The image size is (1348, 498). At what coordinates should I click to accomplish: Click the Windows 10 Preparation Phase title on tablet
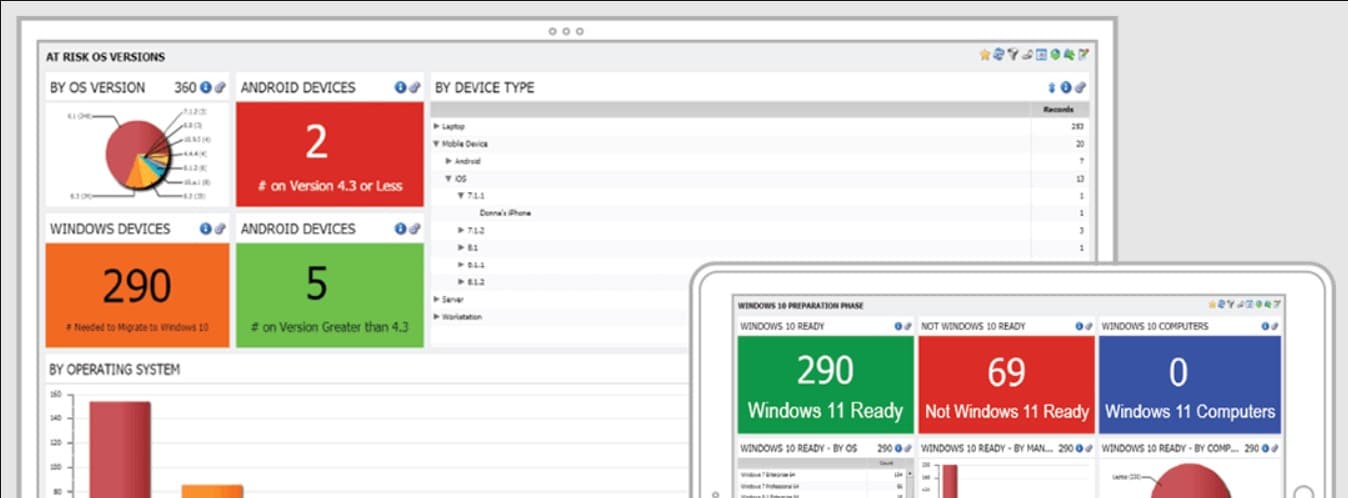[801, 305]
